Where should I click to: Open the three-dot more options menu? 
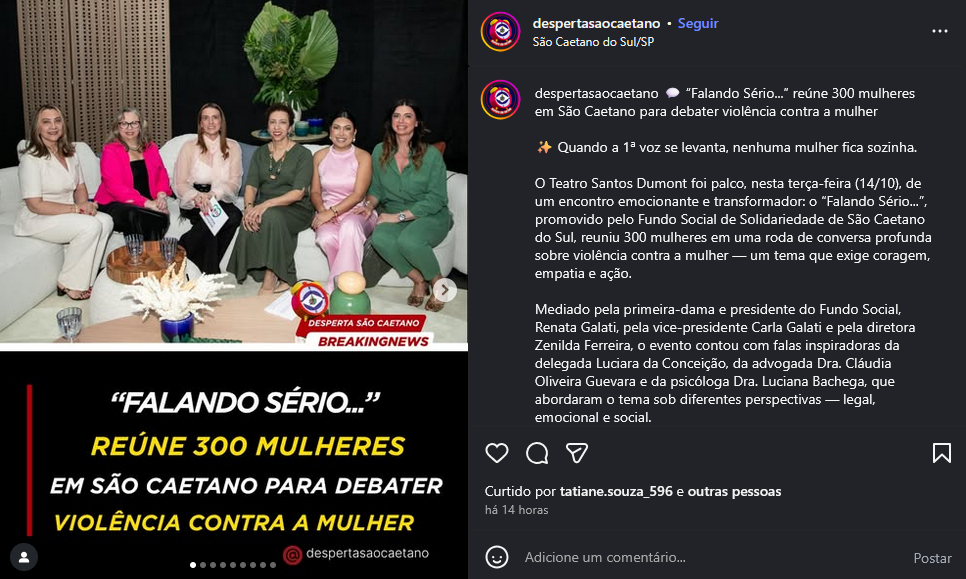pyautogui.click(x=940, y=31)
